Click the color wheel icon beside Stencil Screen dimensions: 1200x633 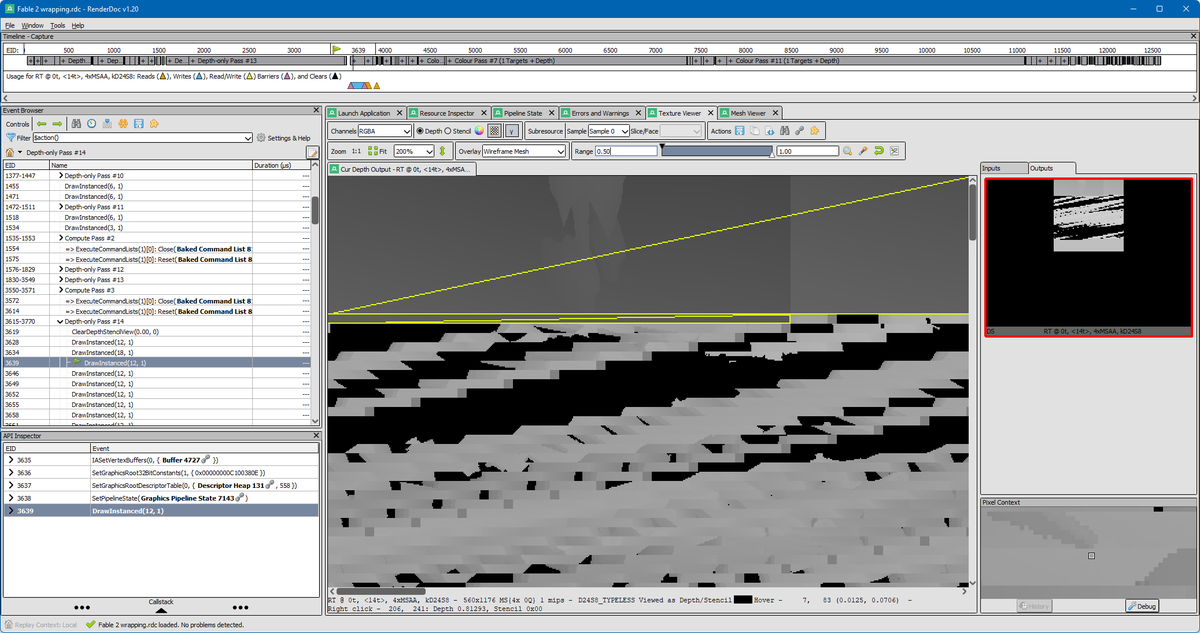click(x=479, y=131)
